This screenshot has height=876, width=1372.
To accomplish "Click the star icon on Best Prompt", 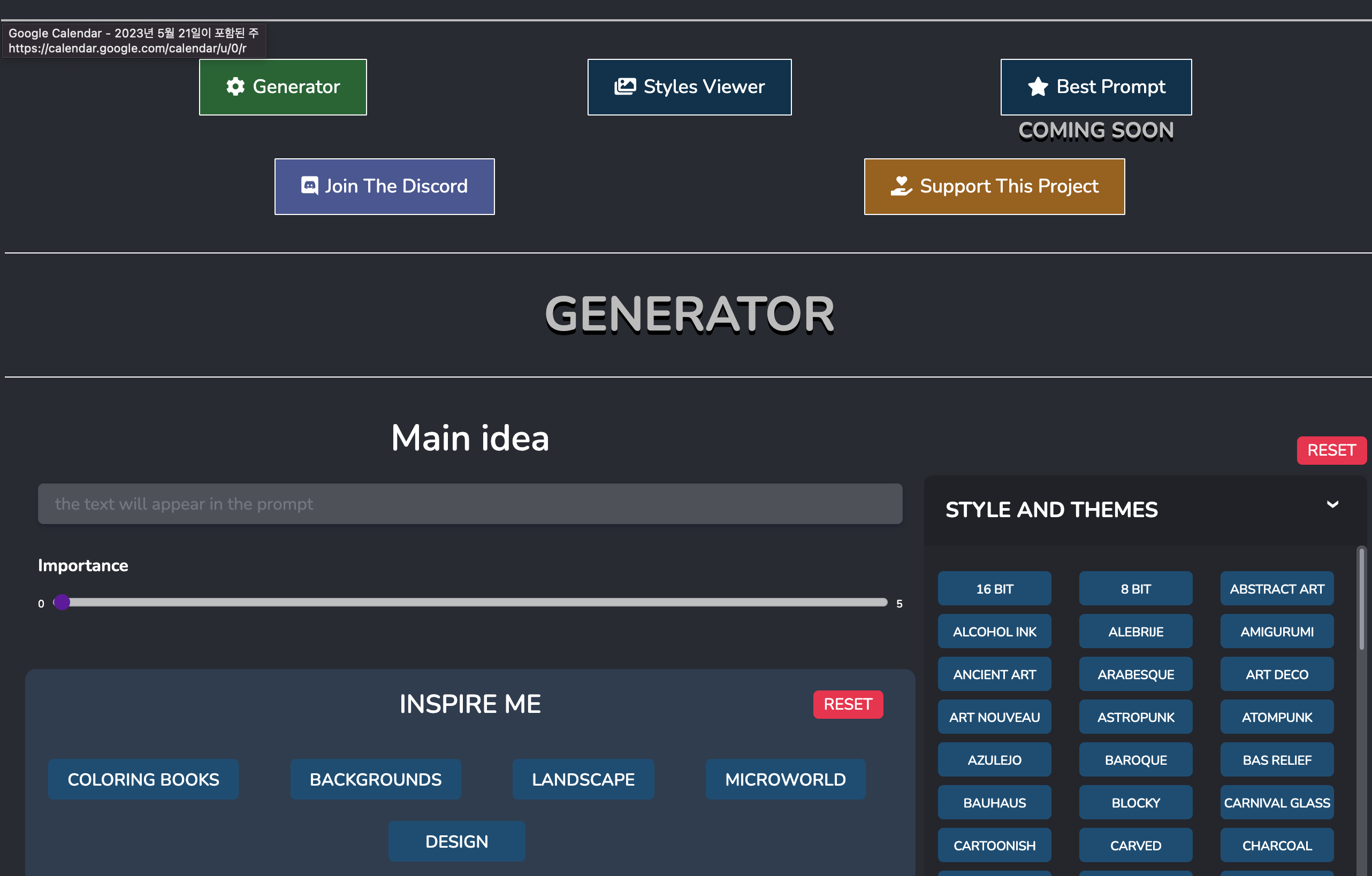I will point(1038,87).
